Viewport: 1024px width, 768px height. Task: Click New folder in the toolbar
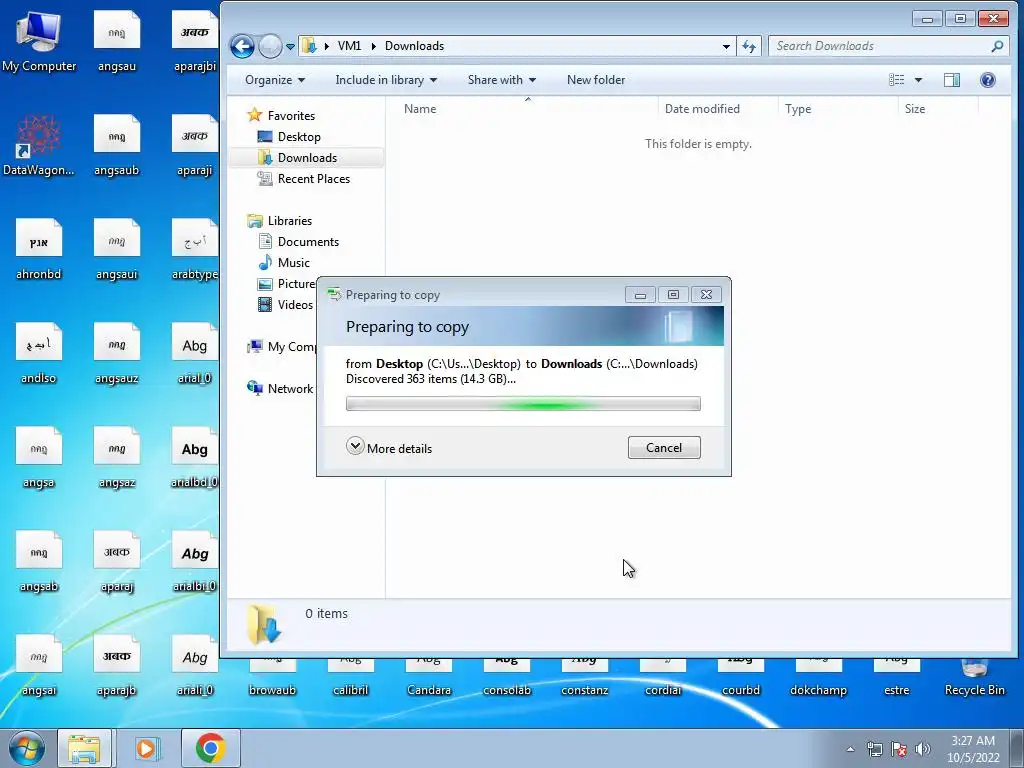coord(596,80)
